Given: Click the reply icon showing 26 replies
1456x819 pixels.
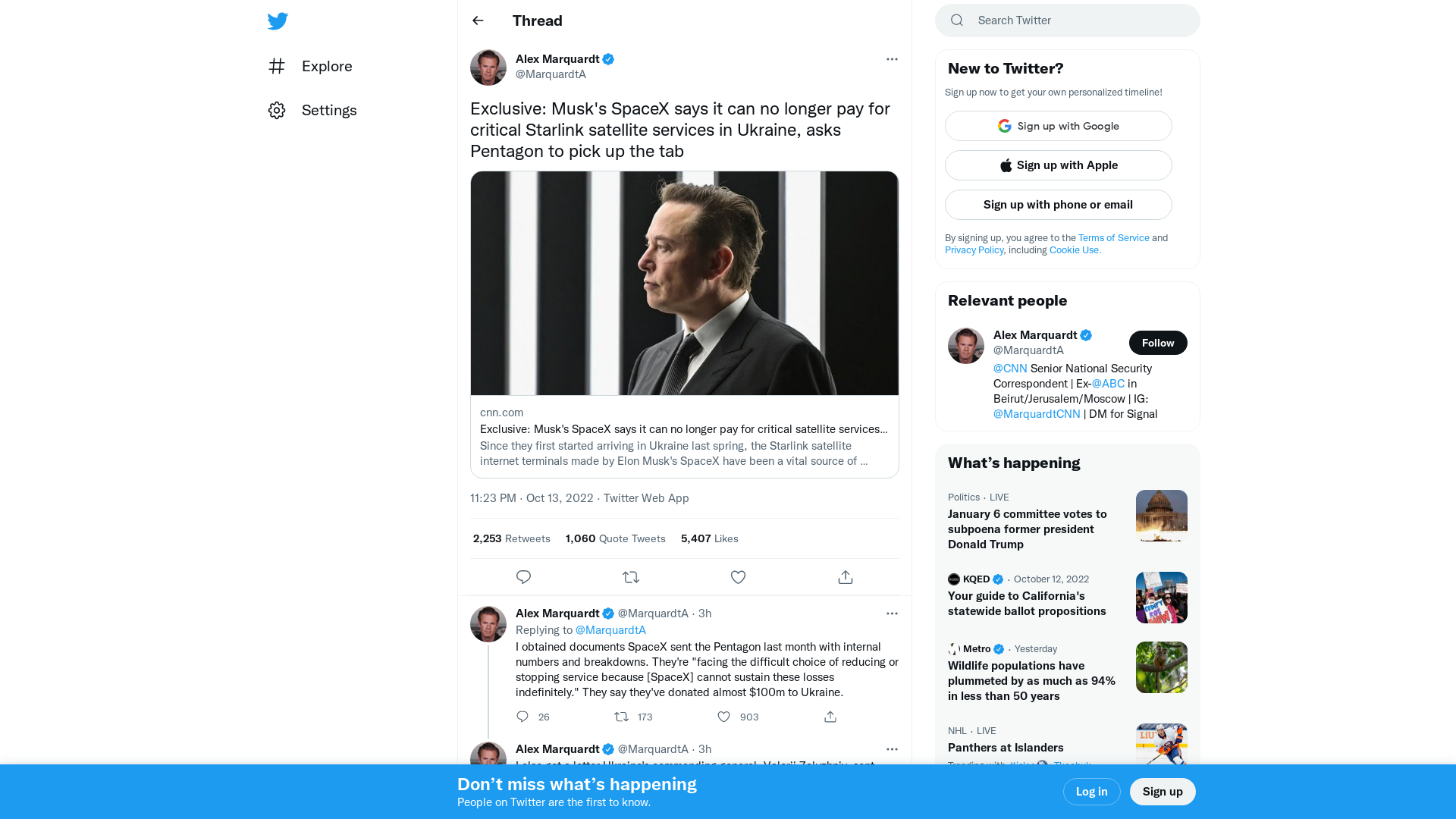Looking at the screenshot, I should click(522, 716).
